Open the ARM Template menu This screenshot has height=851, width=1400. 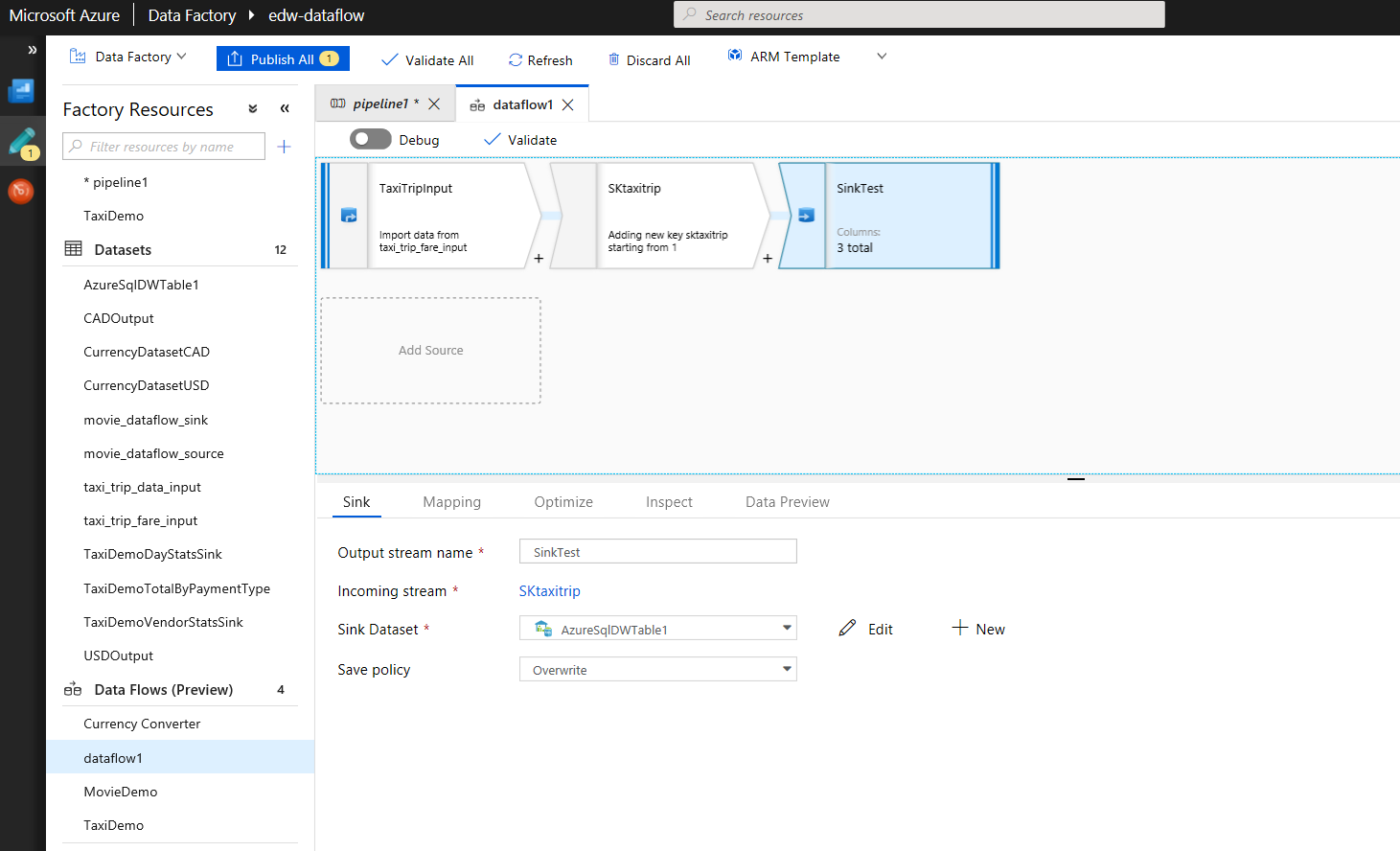pyautogui.click(x=784, y=57)
